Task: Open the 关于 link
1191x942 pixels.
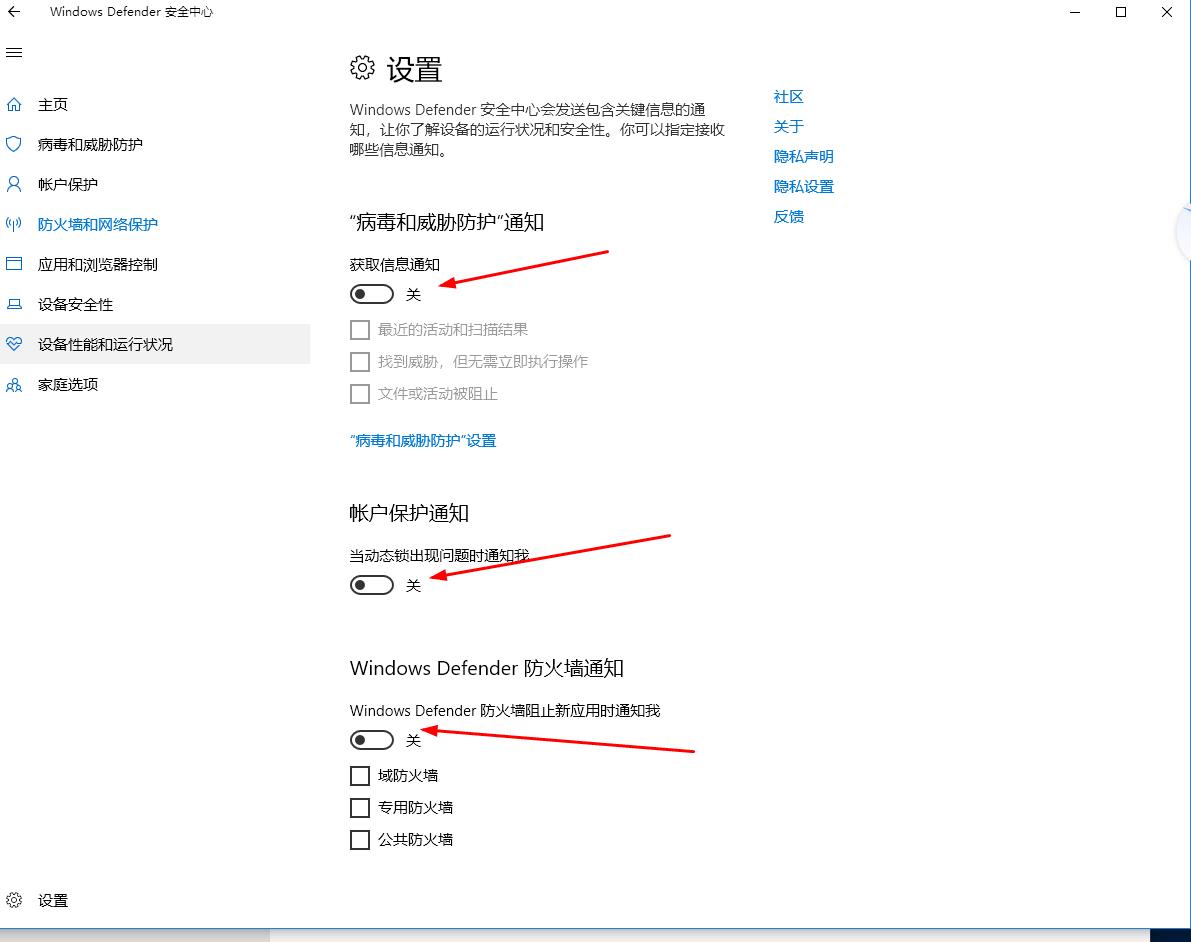Action: coord(788,126)
